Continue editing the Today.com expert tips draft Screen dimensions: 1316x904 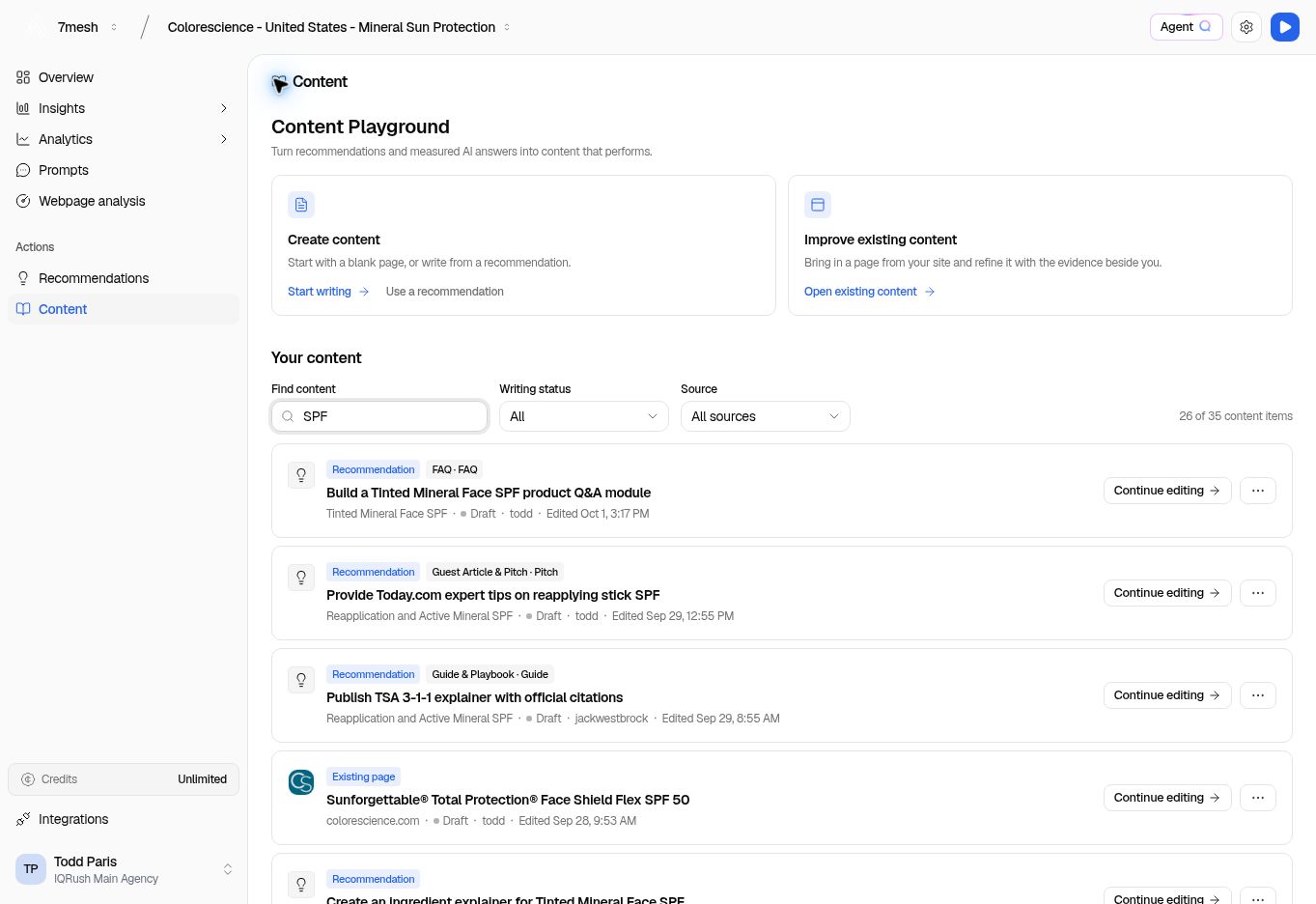pyautogui.click(x=1167, y=593)
